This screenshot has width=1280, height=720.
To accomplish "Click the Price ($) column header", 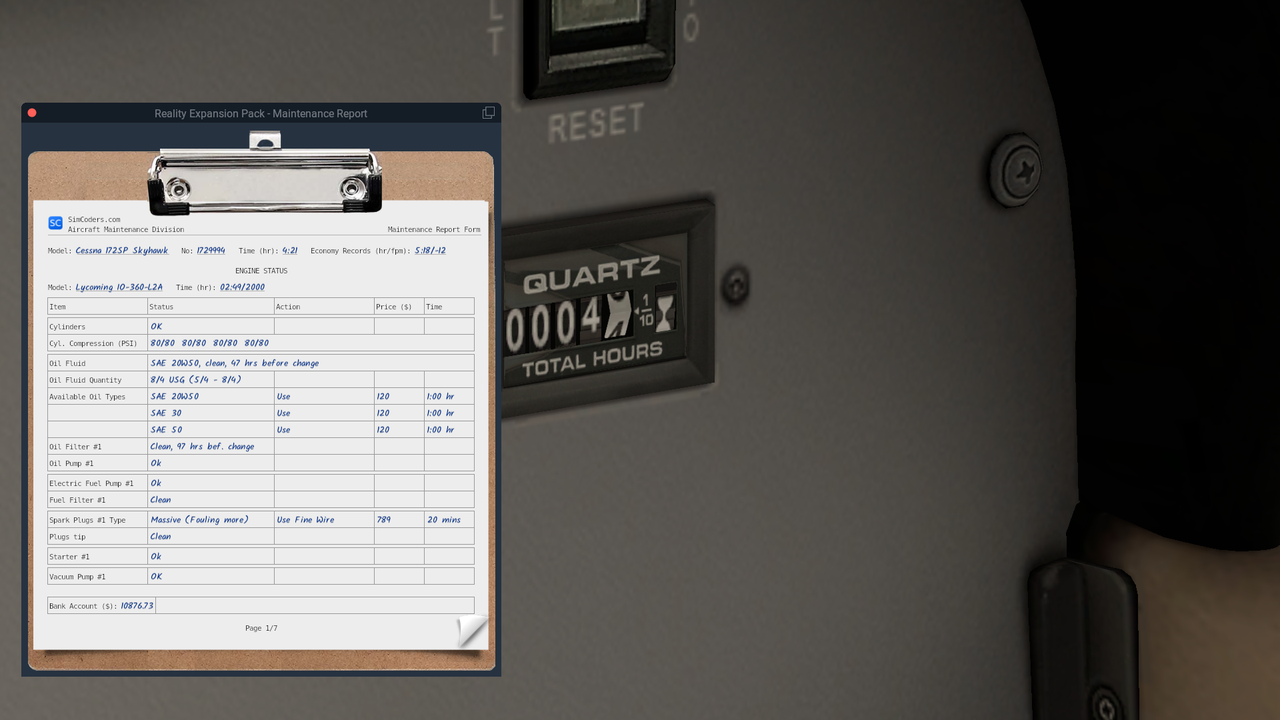I will pos(394,307).
